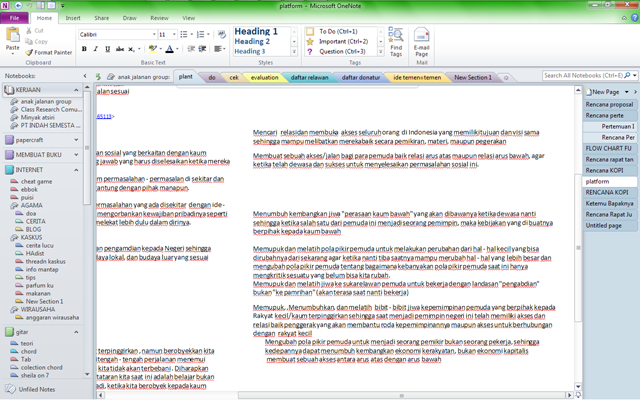
Task: Open the font color dropdown arrow
Action: pyautogui.click(x=177, y=49)
